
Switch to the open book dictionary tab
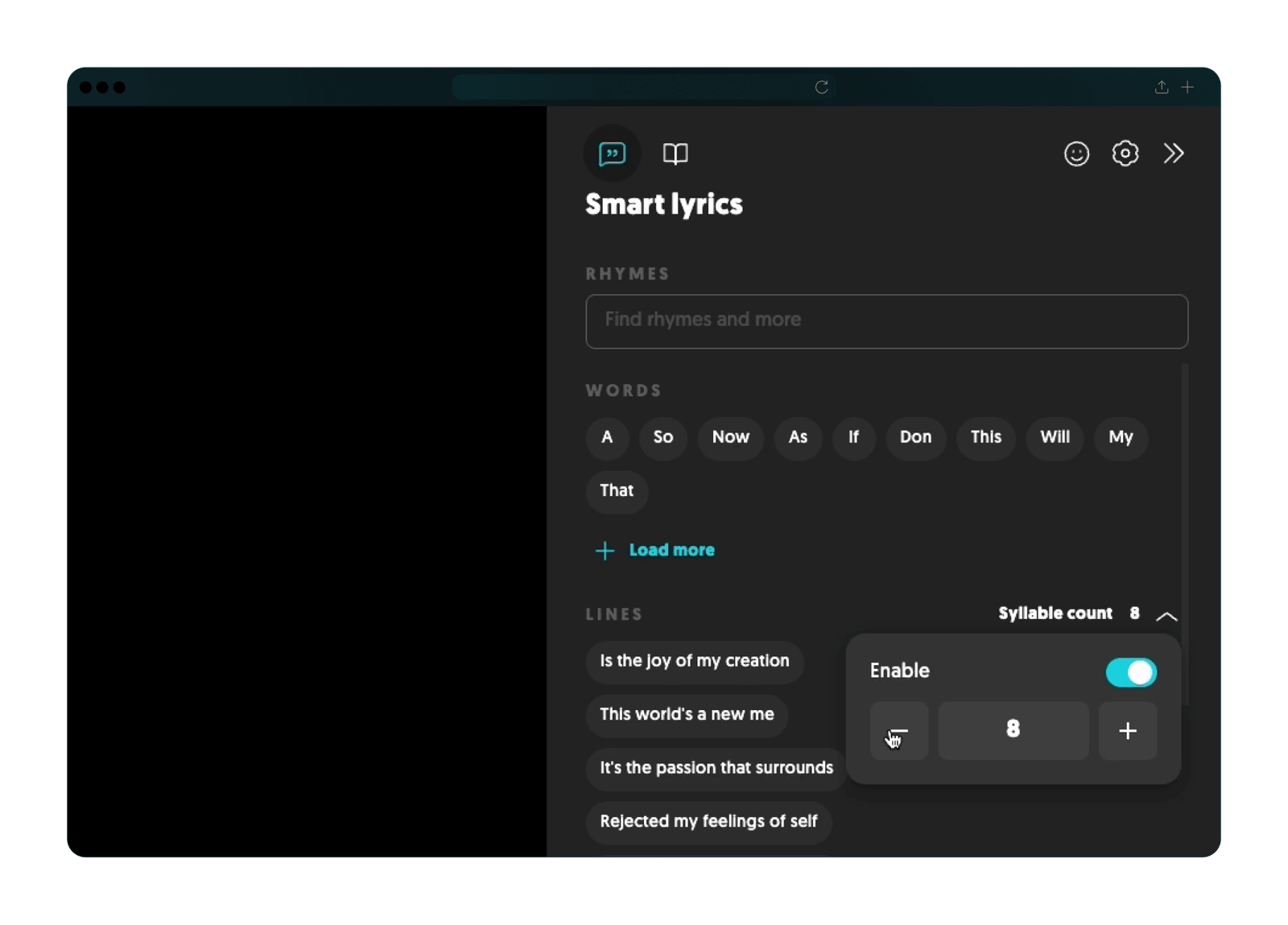pyautogui.click(x=675, y=154)
